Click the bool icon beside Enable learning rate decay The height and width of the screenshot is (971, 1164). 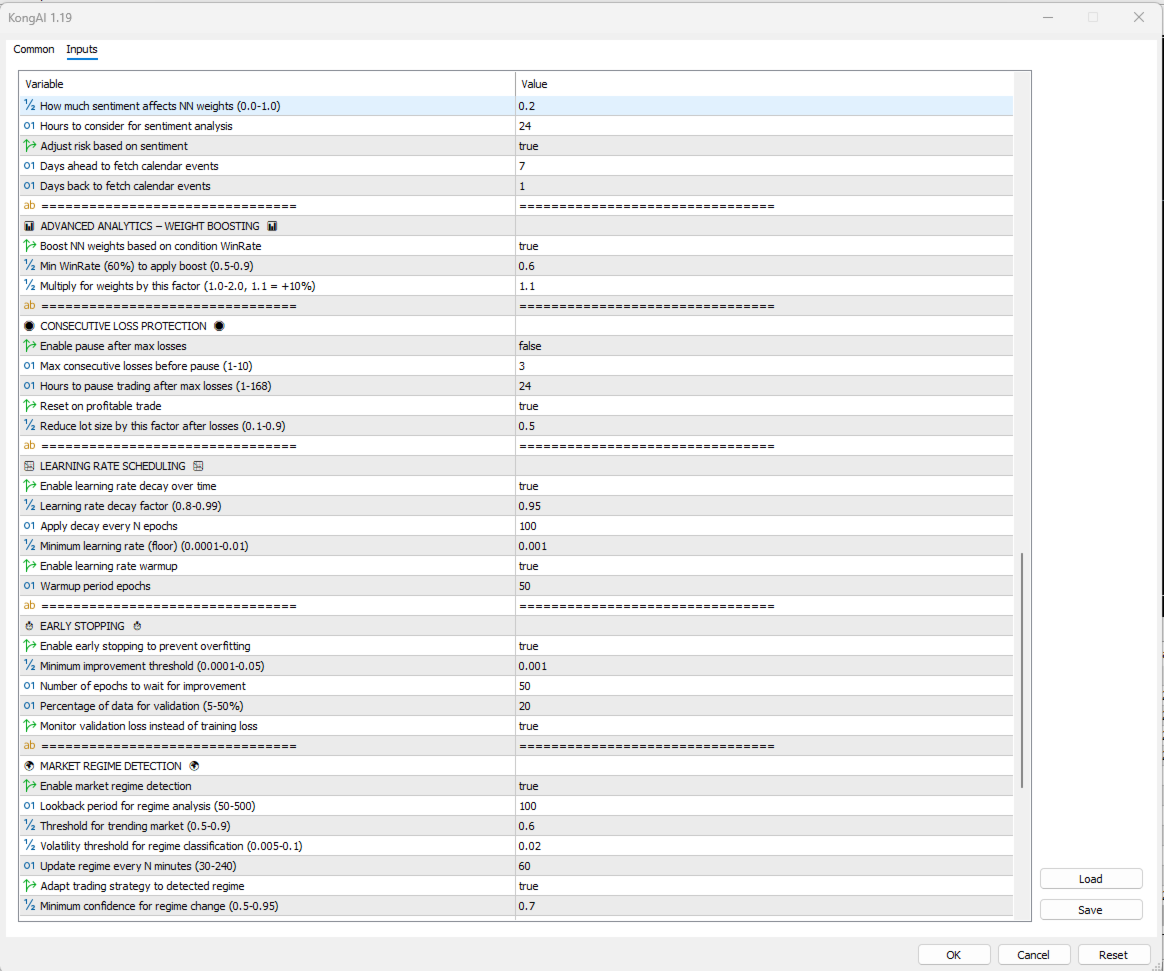pyautogui.click(x=29, y=486)
